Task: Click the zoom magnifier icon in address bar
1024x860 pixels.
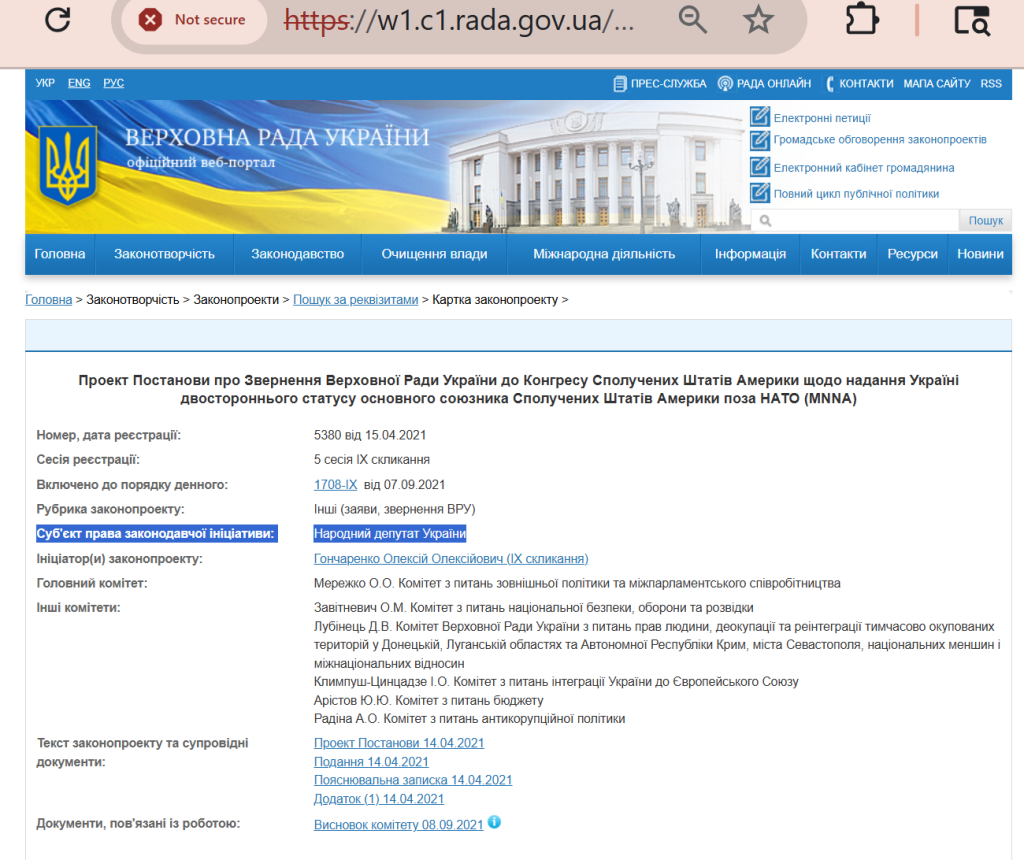Action: point(692,20)
